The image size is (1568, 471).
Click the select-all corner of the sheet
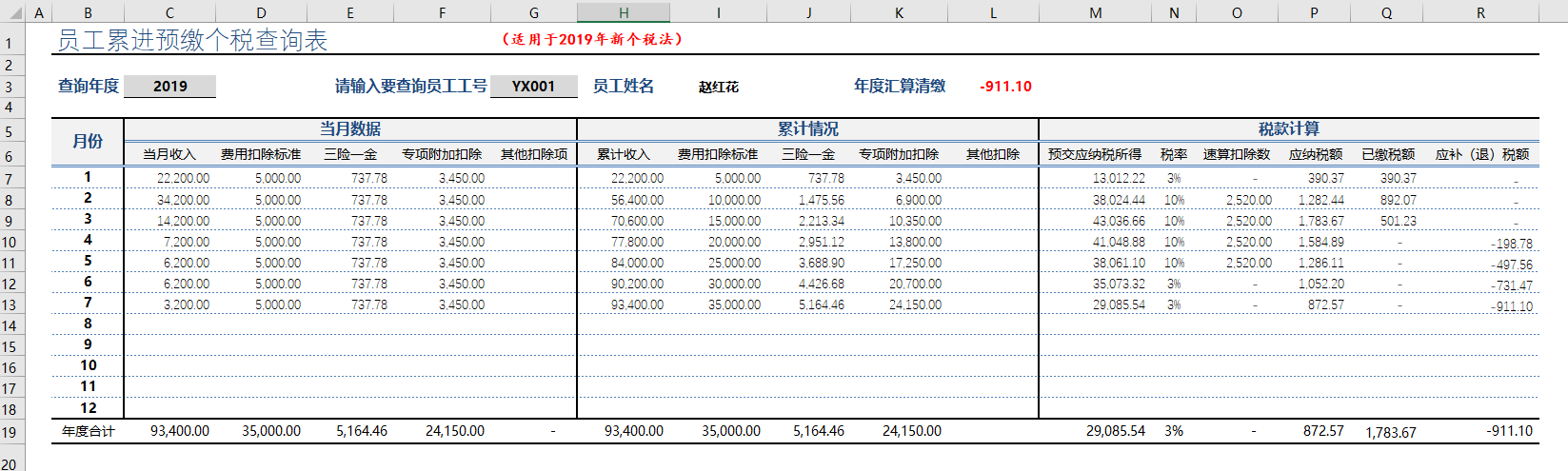tap(11, 12)
